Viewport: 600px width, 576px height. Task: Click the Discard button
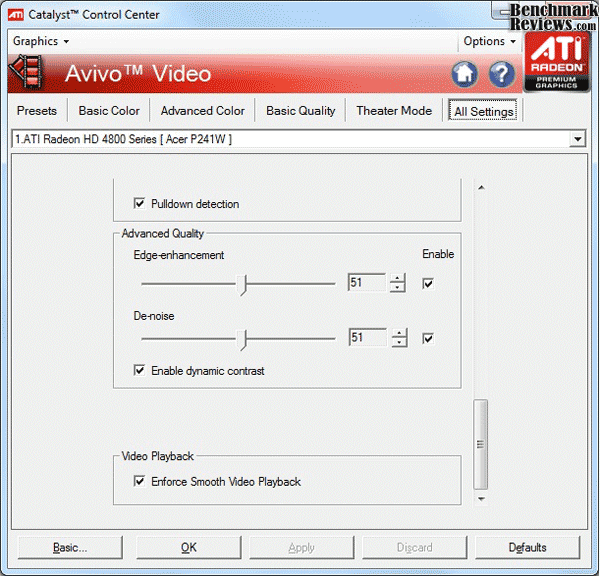click(414, 547)
